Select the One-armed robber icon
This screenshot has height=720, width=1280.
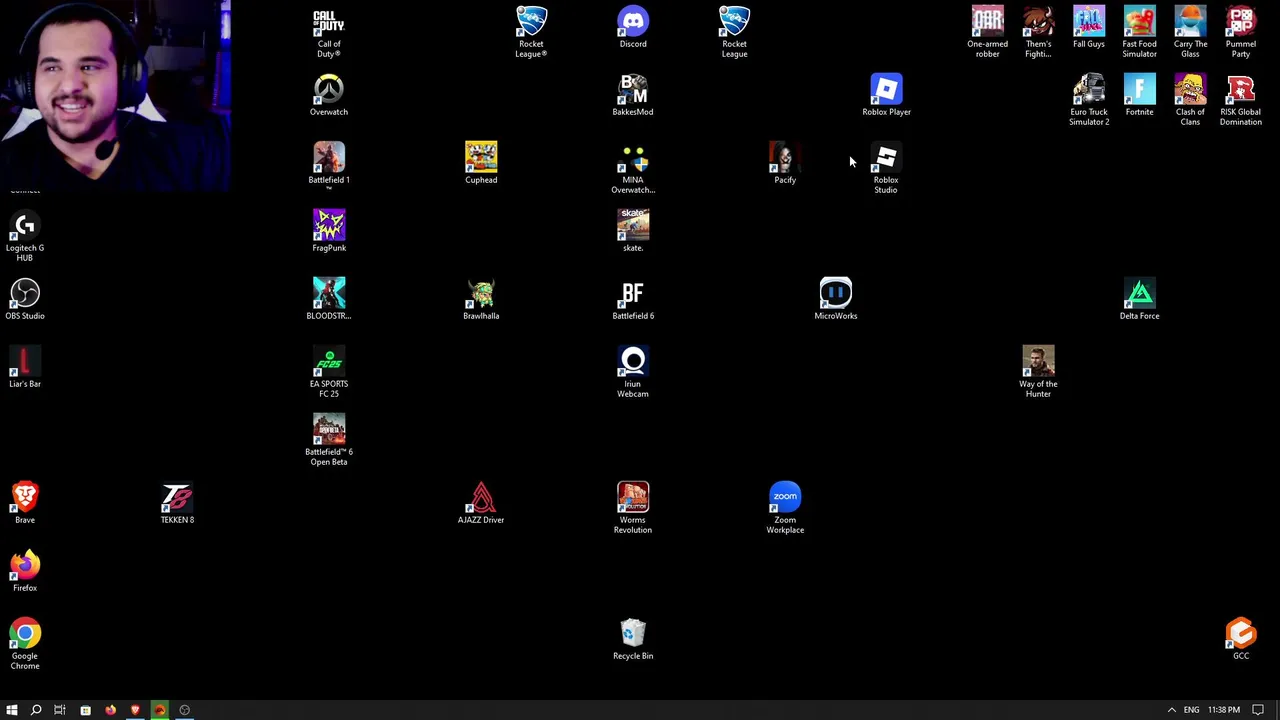pyautogui.click(x=988, y=32)
